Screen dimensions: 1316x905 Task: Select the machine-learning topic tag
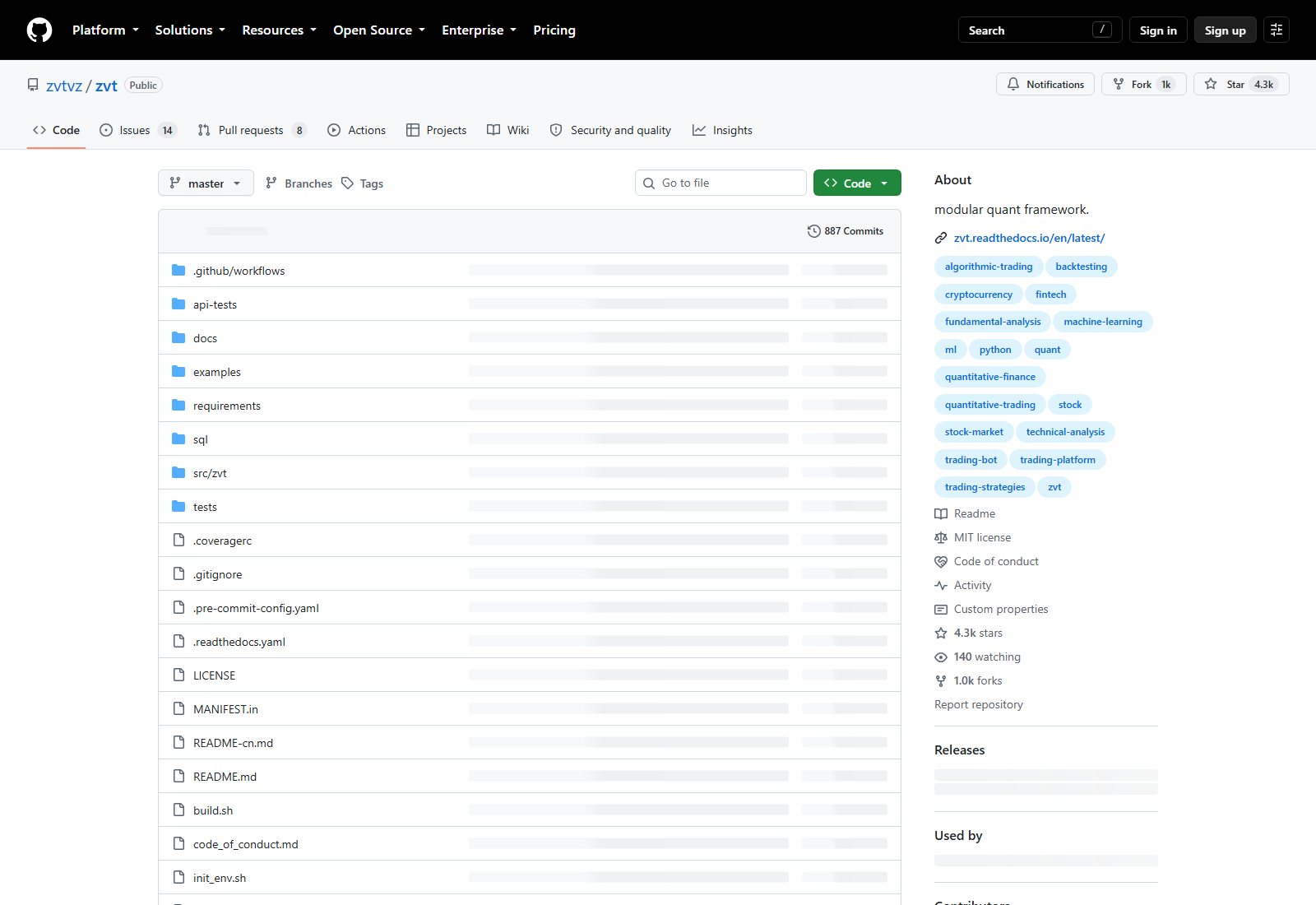tap(1103, 322)
